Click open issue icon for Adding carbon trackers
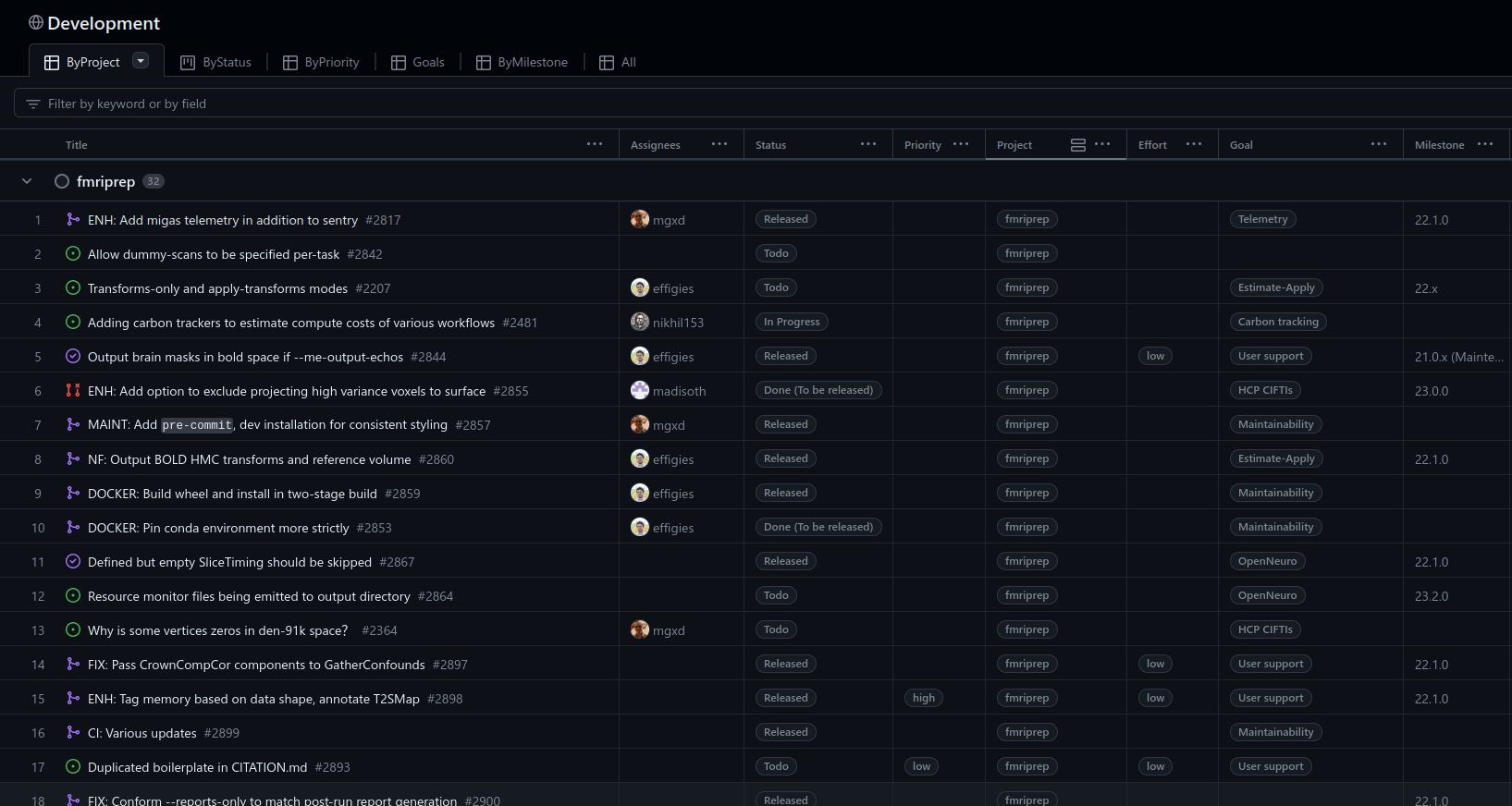Viewport: 1512px width, 806px height. click(x=73, y=322)
